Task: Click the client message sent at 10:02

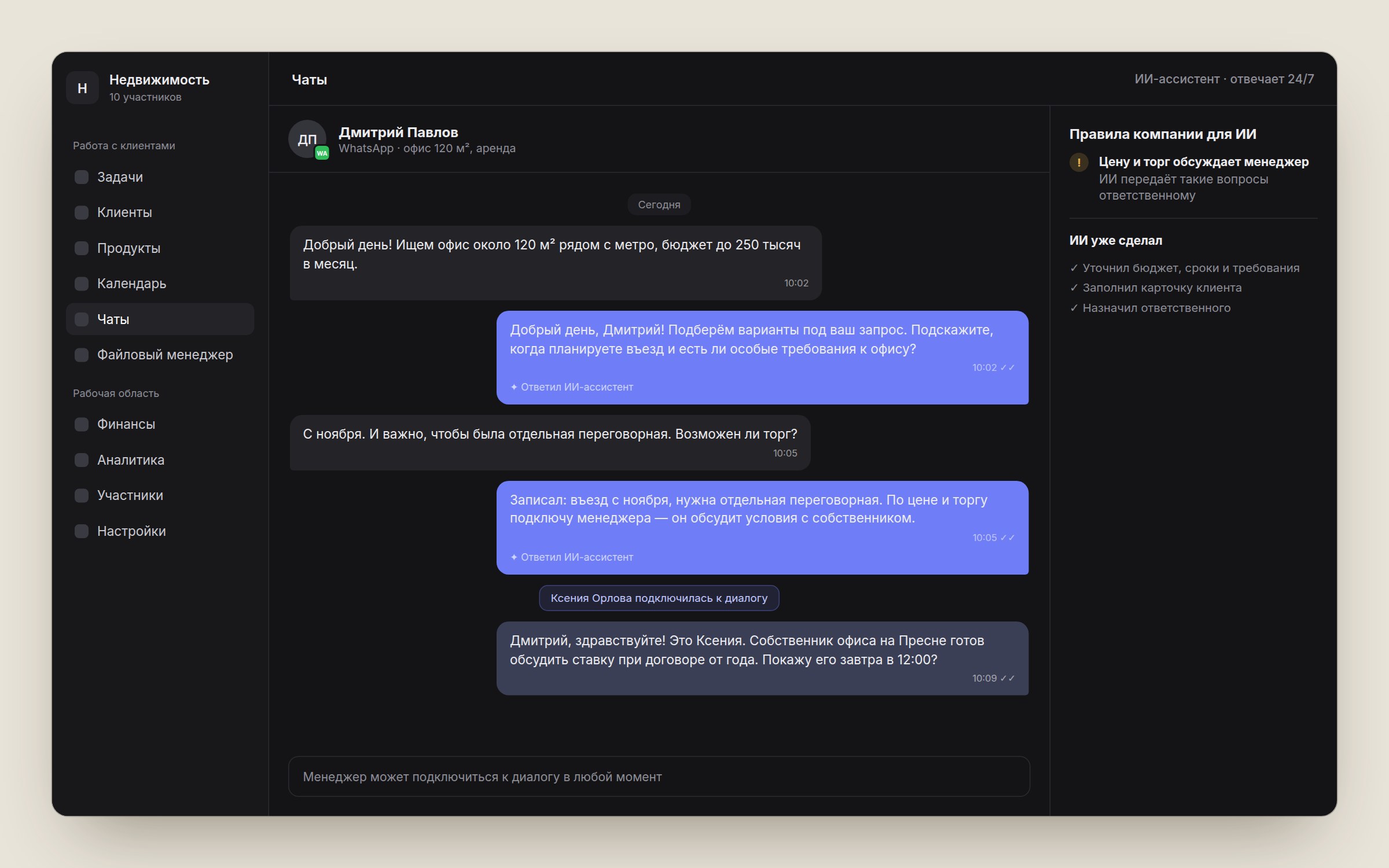Action: coord(556,263)
